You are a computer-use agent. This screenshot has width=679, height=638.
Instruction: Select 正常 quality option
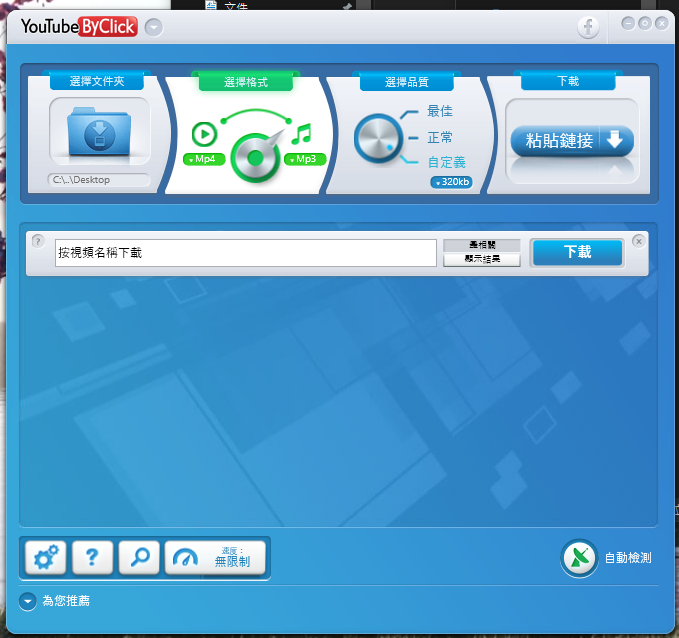[440, 137]
